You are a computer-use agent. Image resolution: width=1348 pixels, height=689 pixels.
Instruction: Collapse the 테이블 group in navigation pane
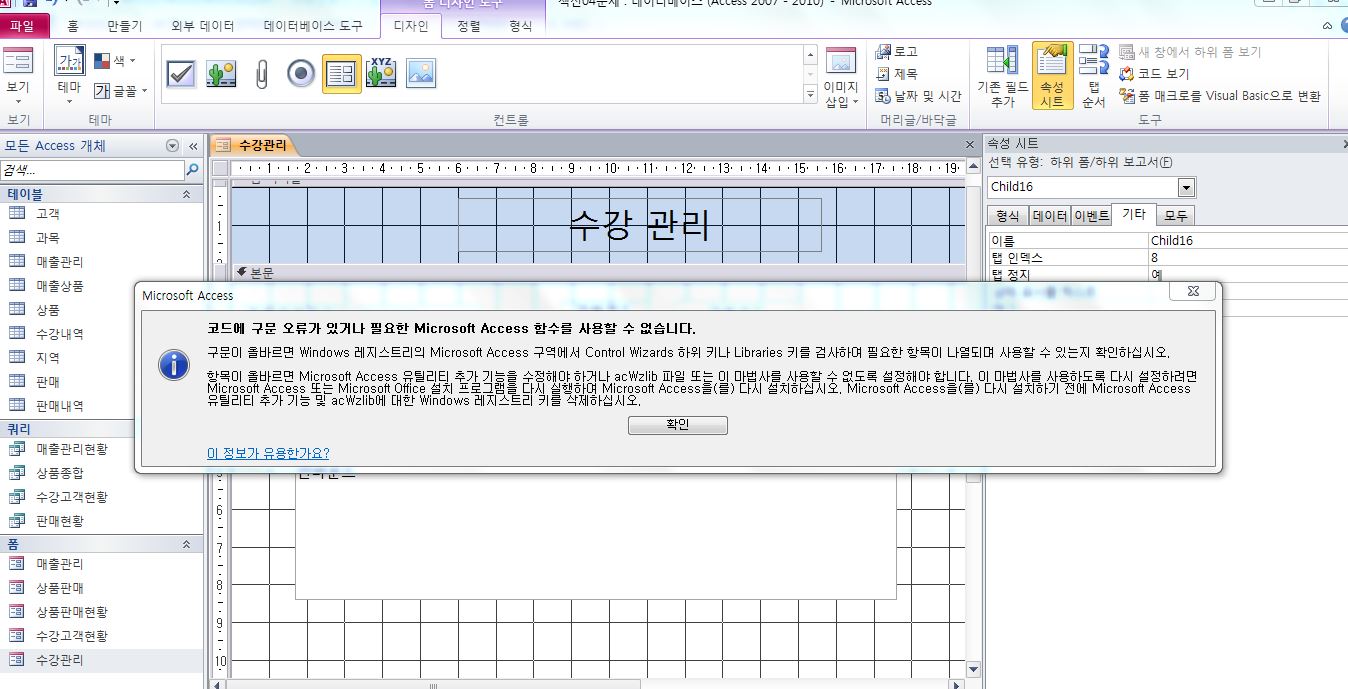186,194
